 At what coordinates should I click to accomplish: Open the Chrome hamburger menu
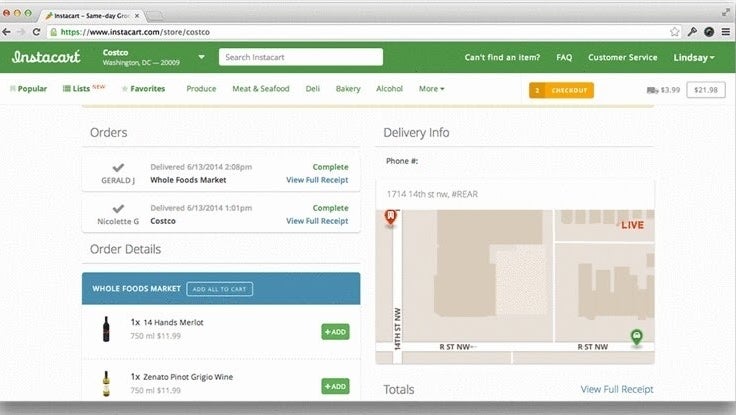point(726,32)
